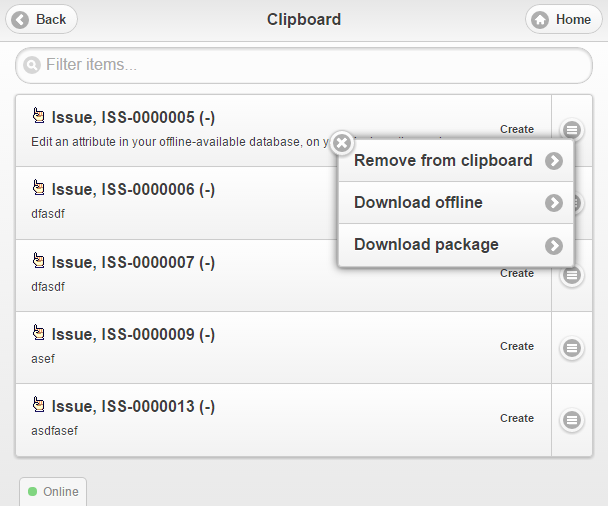Select Remove from clipboard option
The width and height of the screenshot is (608, 506).
pos(443,161)
